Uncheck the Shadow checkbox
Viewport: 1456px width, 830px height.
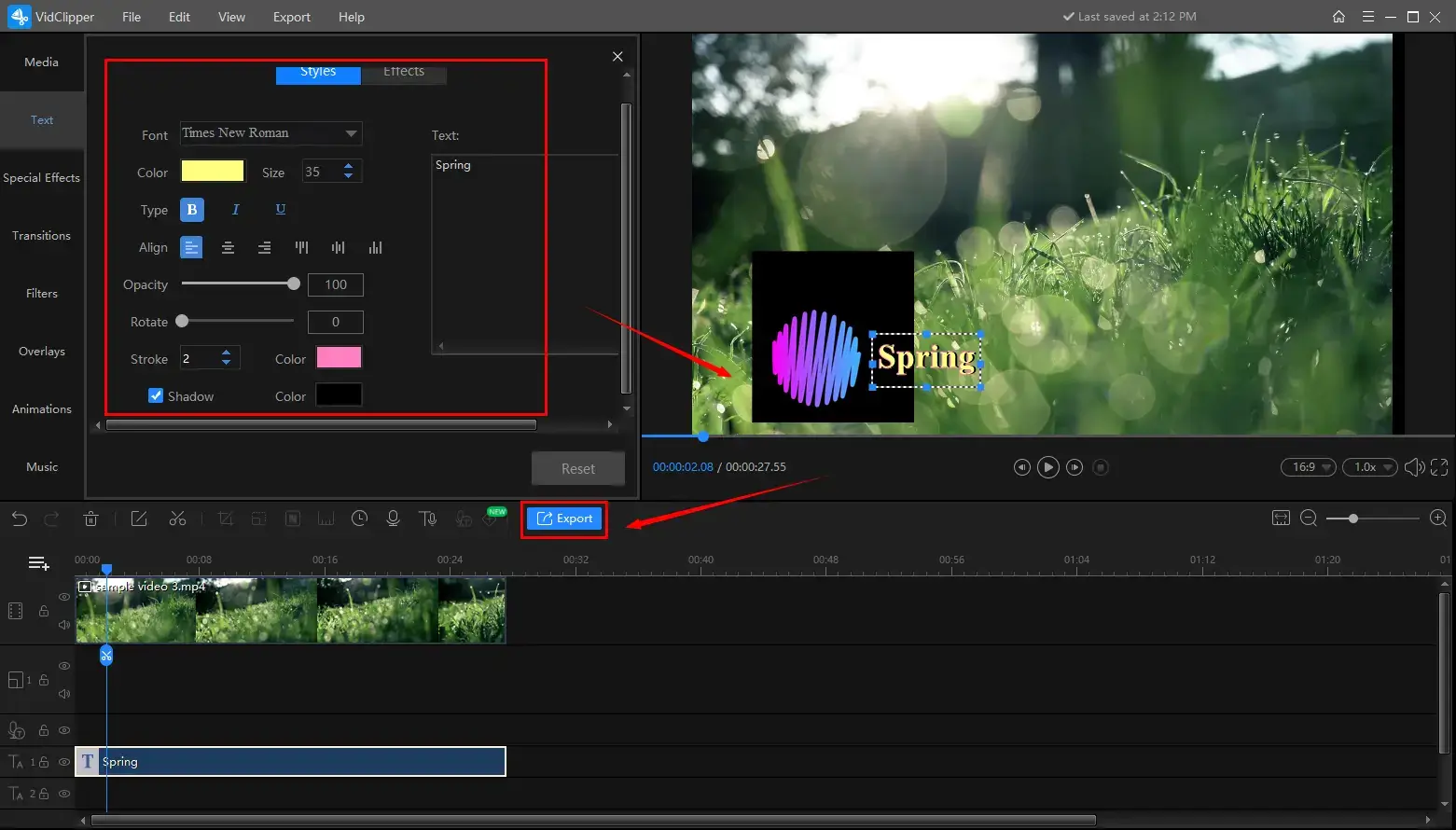point(156,395)
